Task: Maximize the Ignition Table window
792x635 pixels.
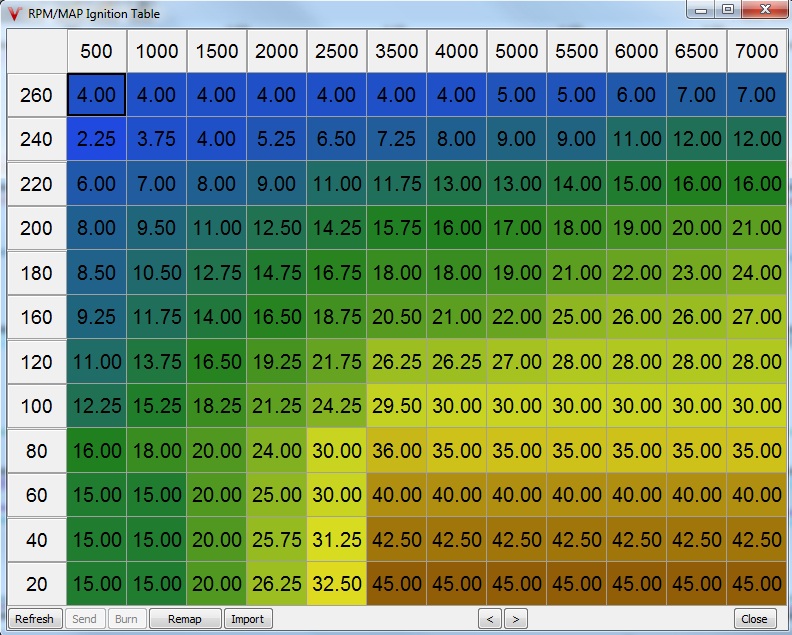Action: 728,10
